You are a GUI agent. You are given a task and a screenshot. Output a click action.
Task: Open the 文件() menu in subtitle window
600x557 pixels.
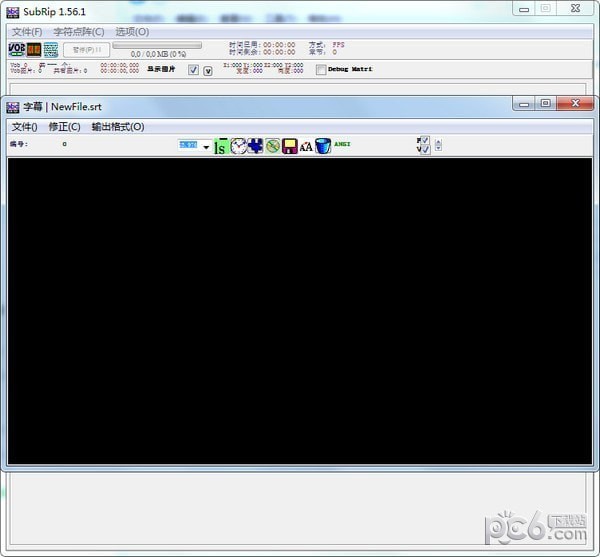[x=24, y=127]
